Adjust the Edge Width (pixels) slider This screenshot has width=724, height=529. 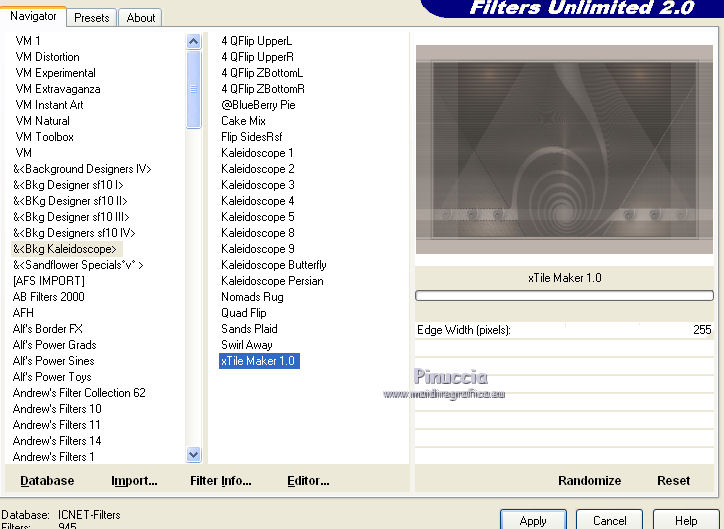pyautogui.click(x=564, y=330)
